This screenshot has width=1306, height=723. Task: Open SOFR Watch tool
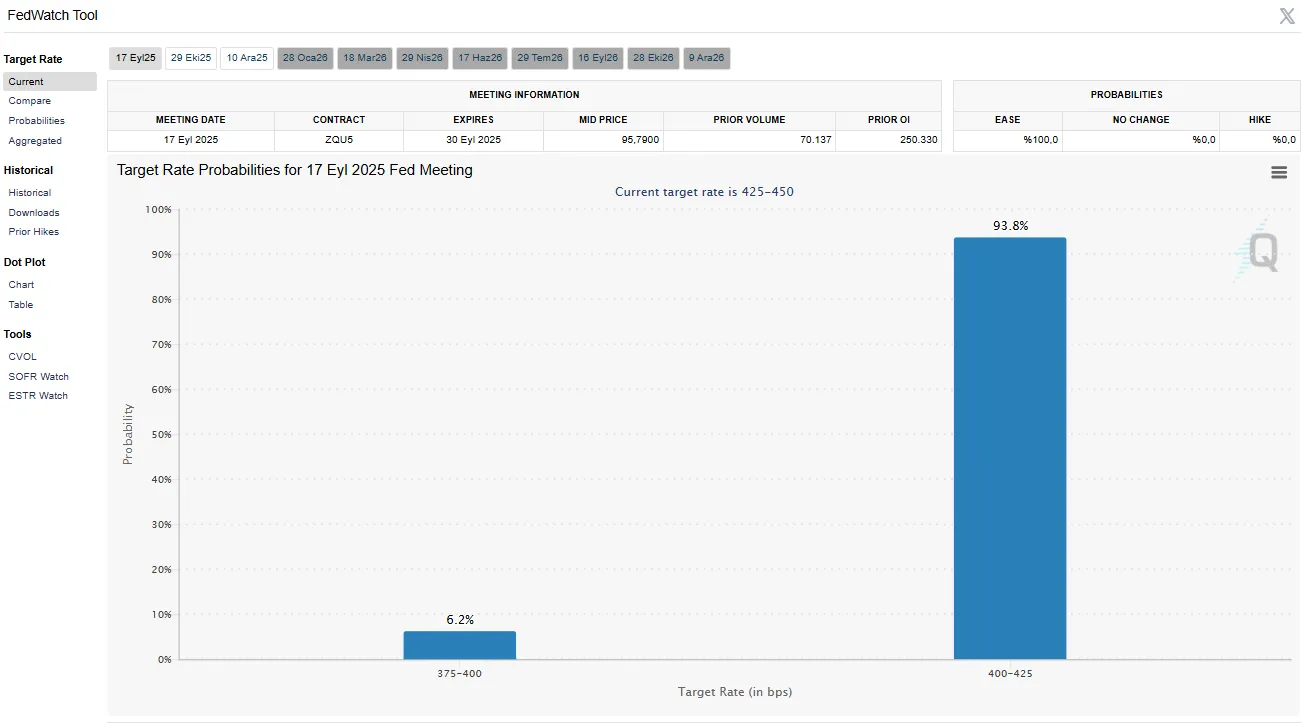click(x=39, y=377)
